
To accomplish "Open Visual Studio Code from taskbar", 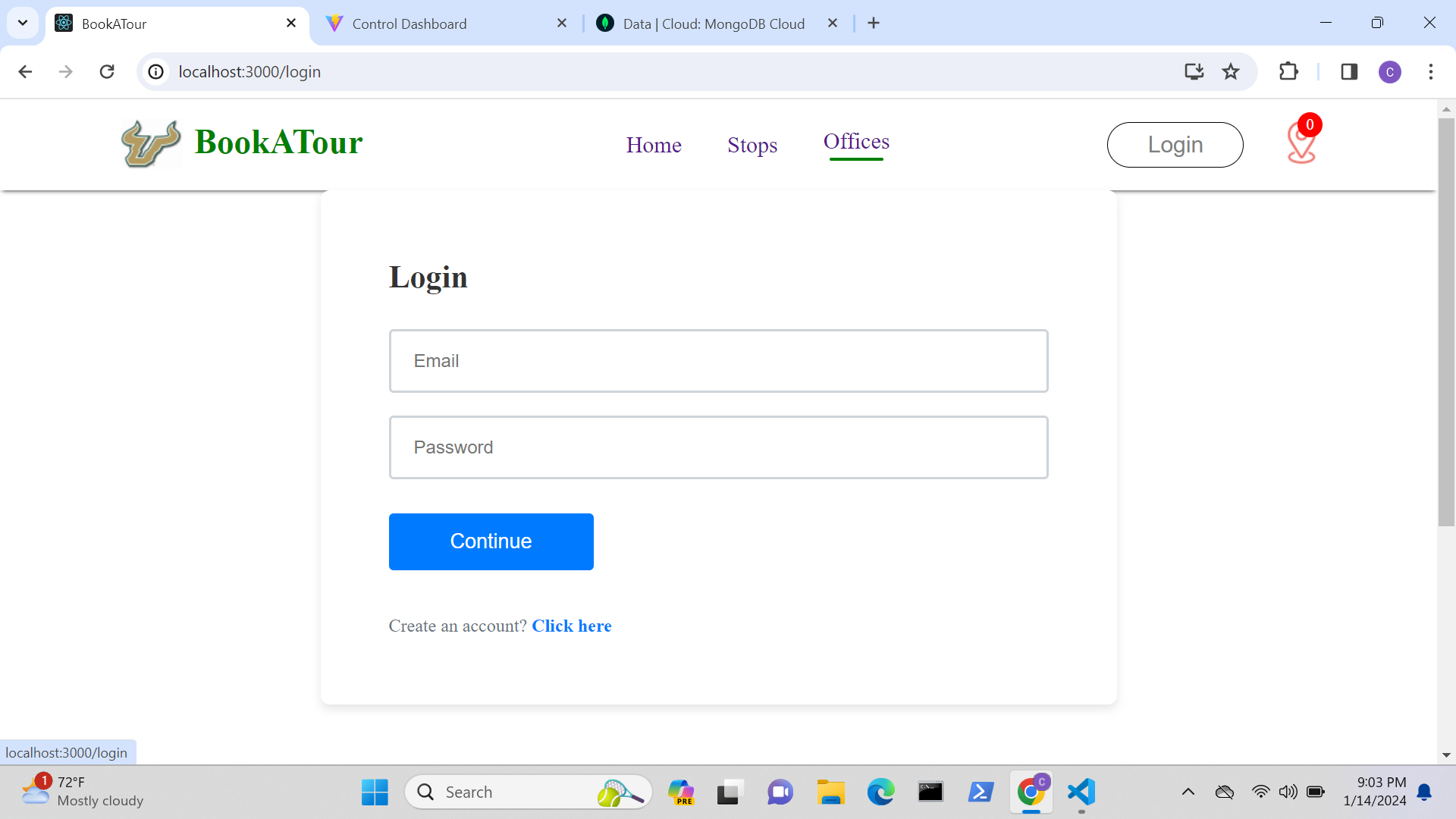I will click(1081, 792).
